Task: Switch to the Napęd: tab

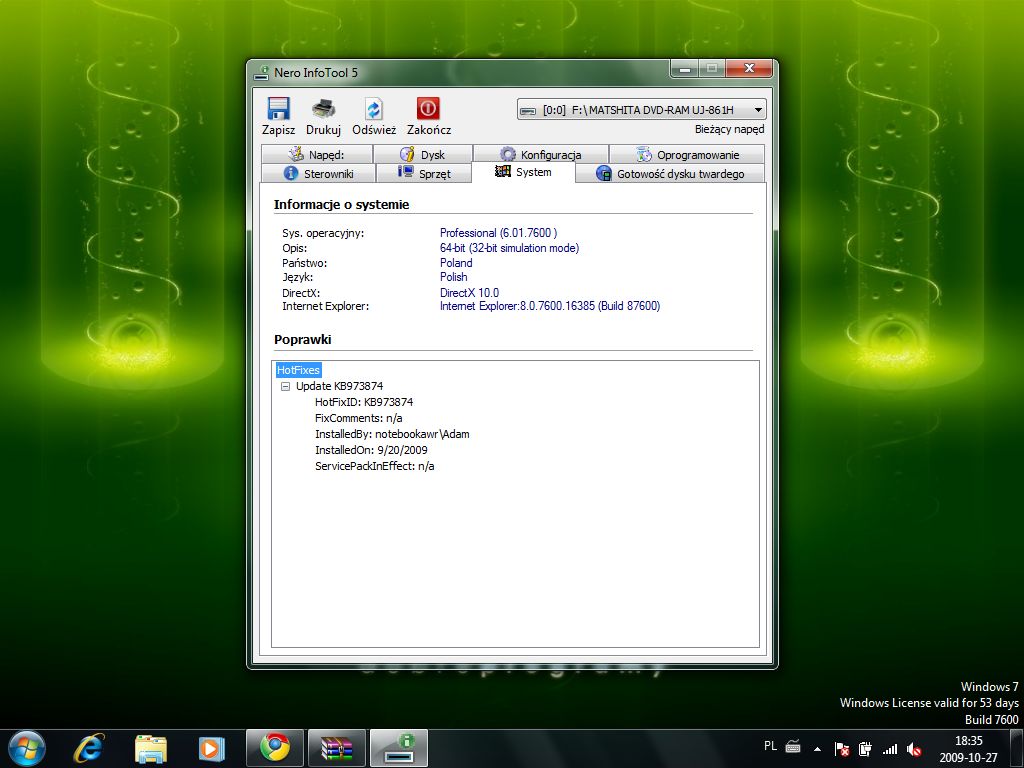Action: click(317, 155)
